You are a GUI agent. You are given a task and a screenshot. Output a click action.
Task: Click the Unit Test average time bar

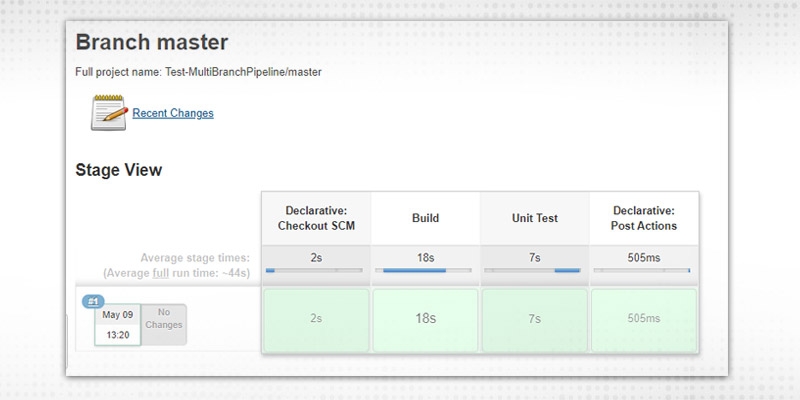click(x=535, y=270)
